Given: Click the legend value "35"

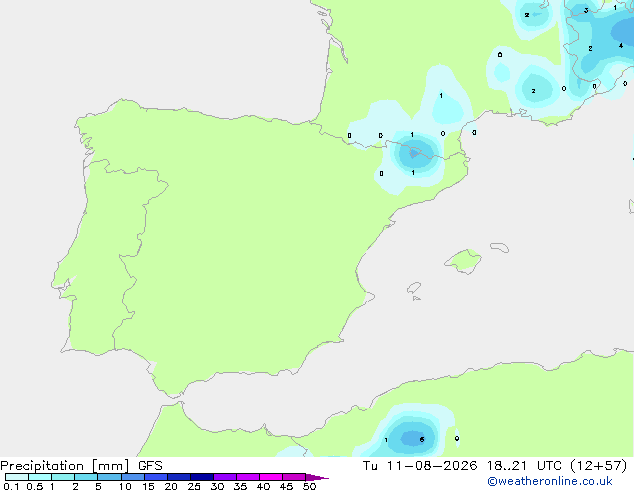Looking at the screenshot, I should [240, 486].
